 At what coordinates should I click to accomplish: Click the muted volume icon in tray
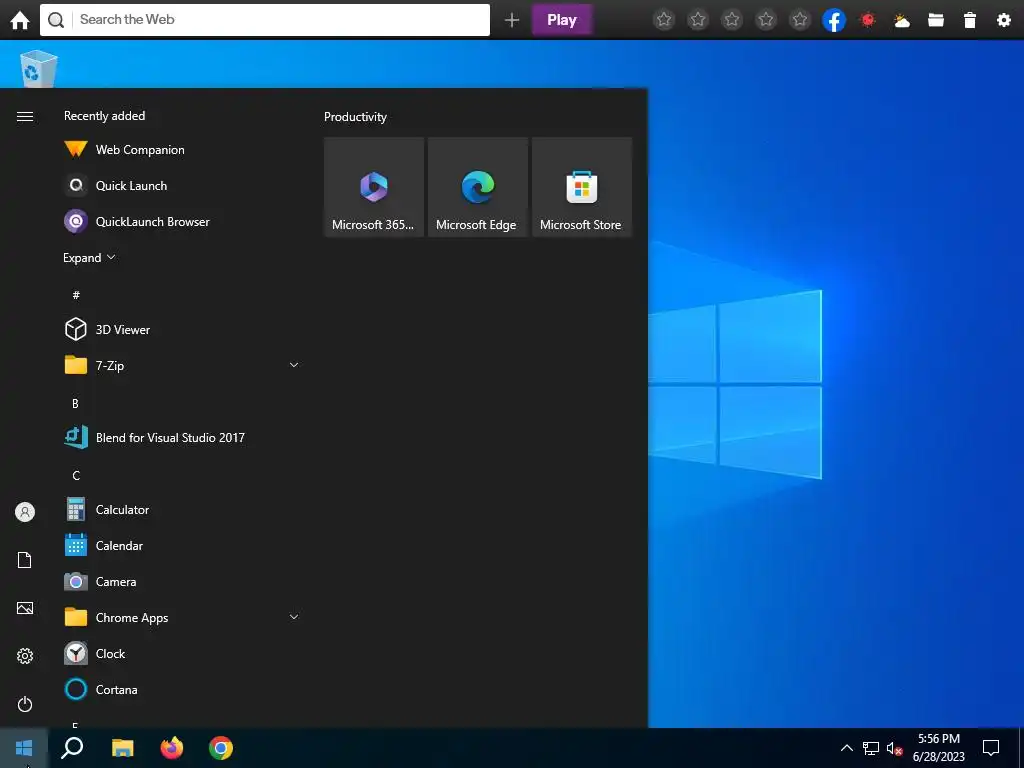pos(894,748)
